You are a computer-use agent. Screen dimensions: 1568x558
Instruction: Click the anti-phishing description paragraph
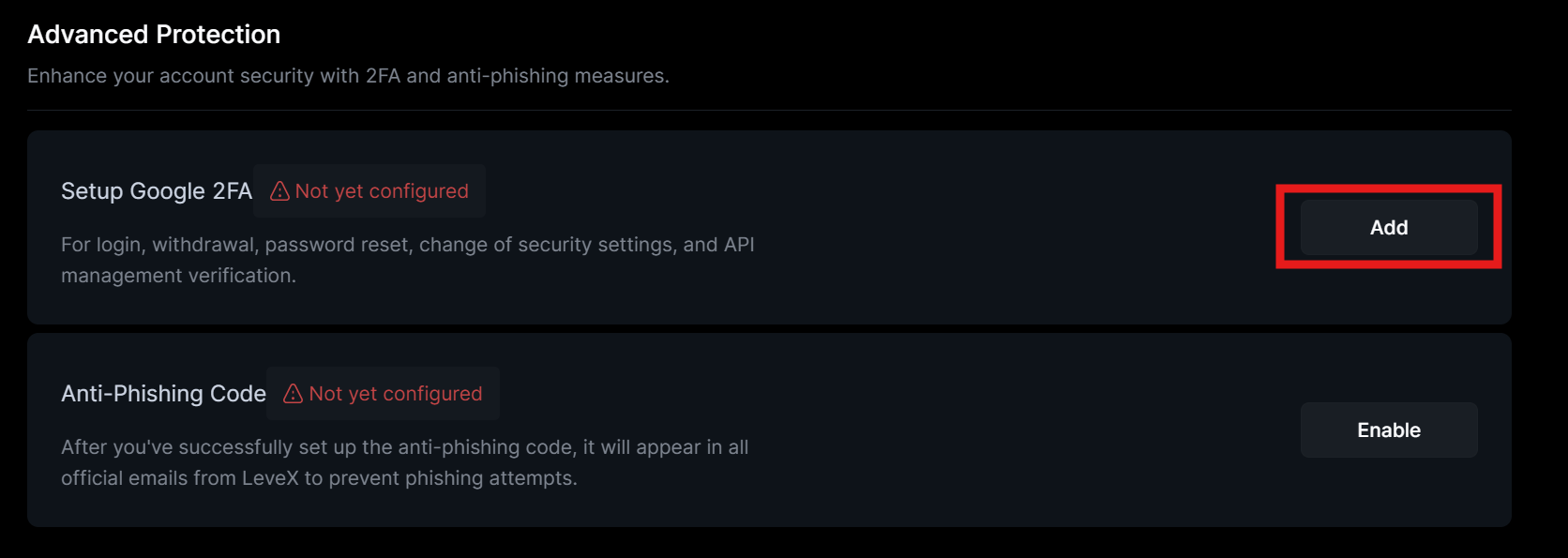click(405, 462)
